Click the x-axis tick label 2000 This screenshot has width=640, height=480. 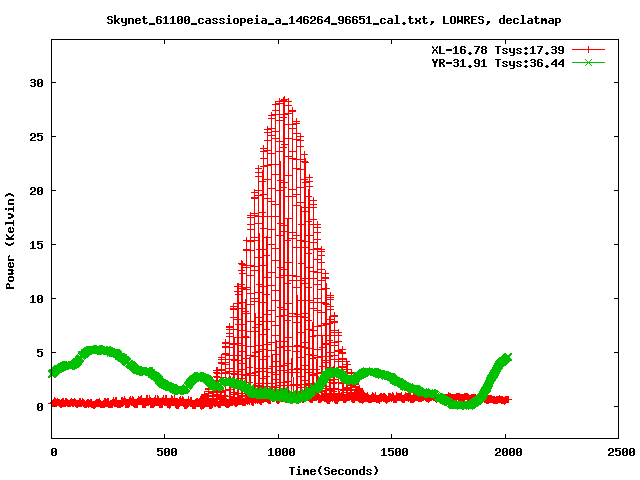click(506, 452)
